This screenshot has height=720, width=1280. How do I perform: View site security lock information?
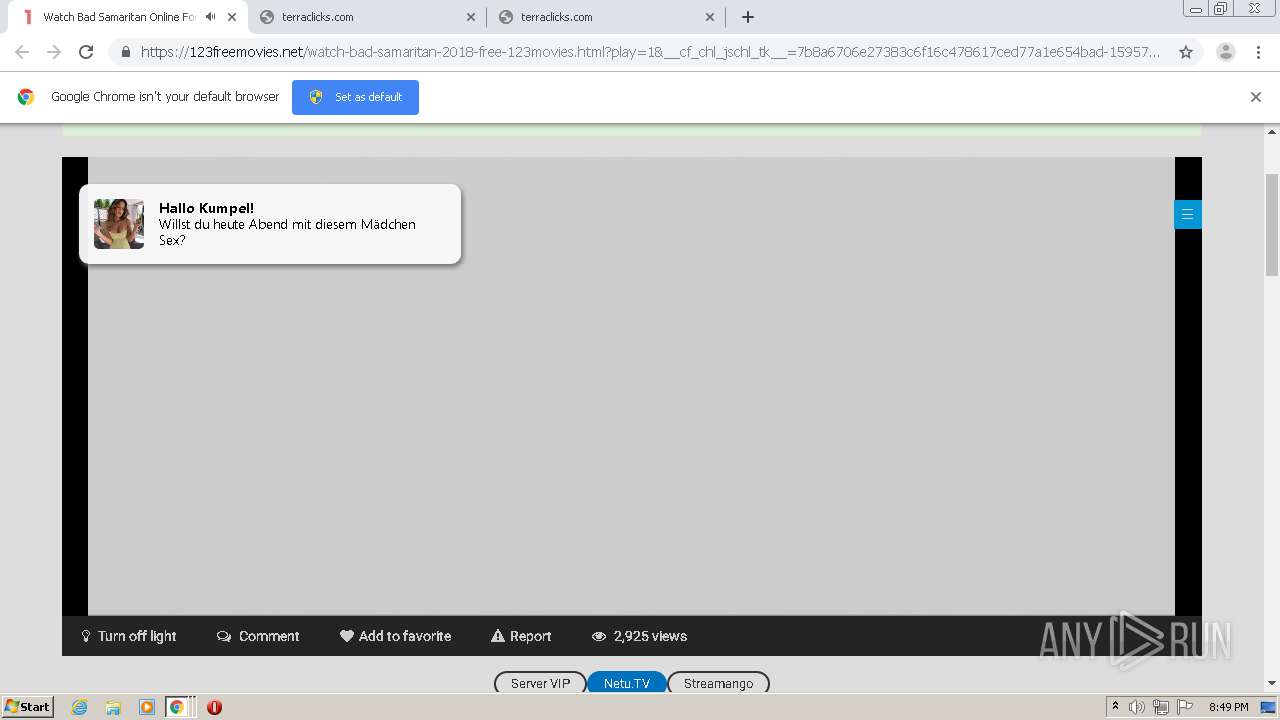(126, 52)
